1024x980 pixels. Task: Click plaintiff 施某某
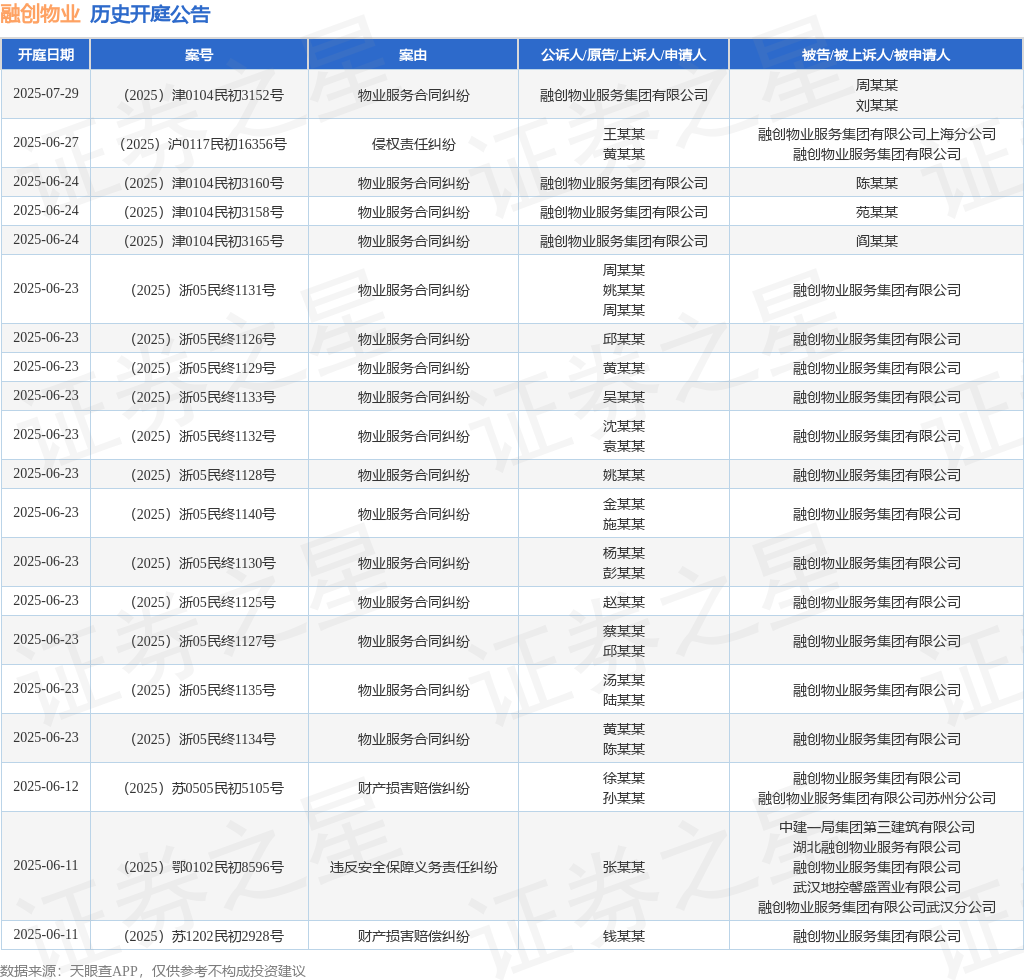pyautogui.click(x=624, y=524)
